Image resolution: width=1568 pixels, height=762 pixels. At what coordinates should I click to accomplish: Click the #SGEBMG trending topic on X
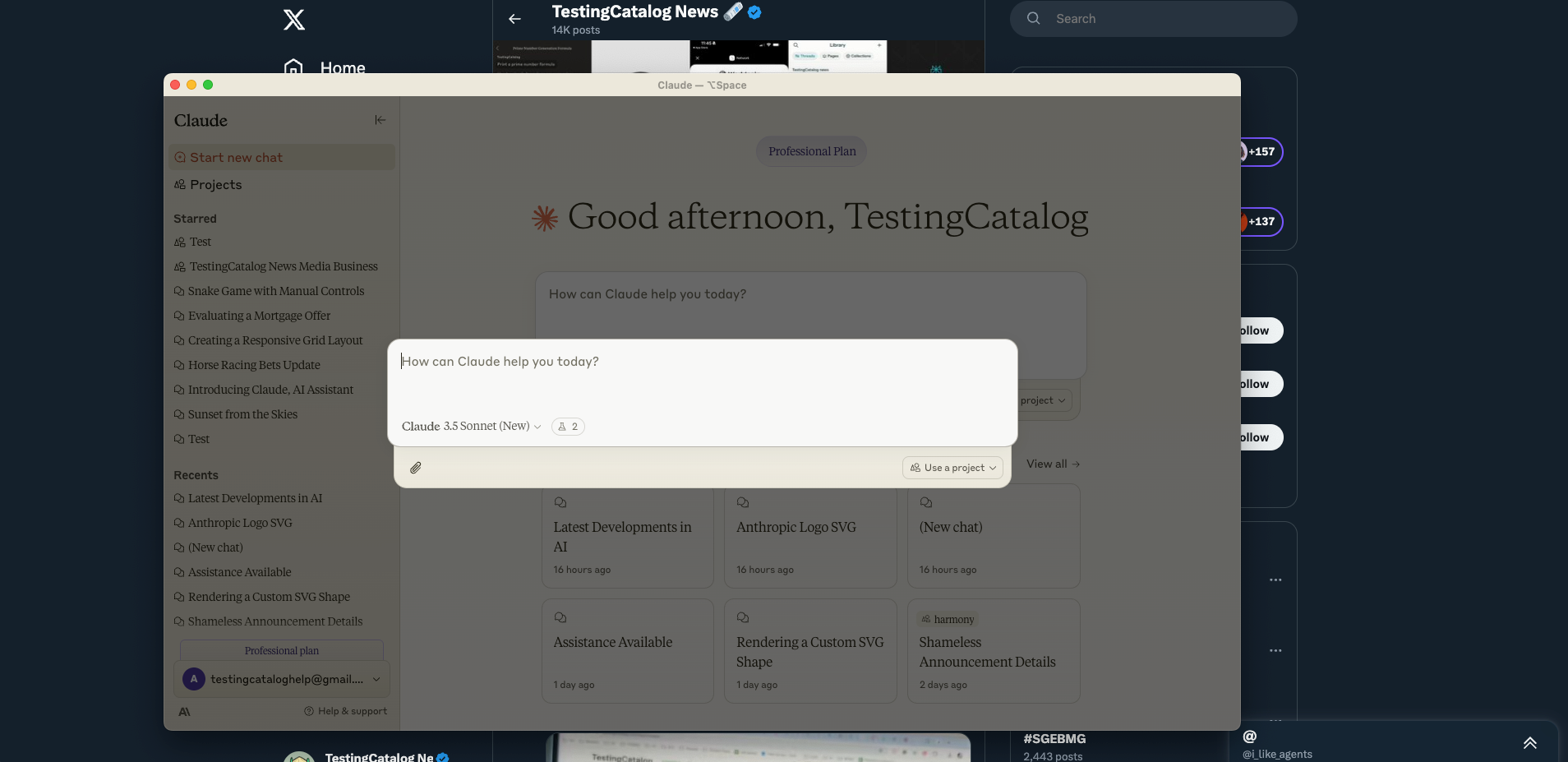1054,739
